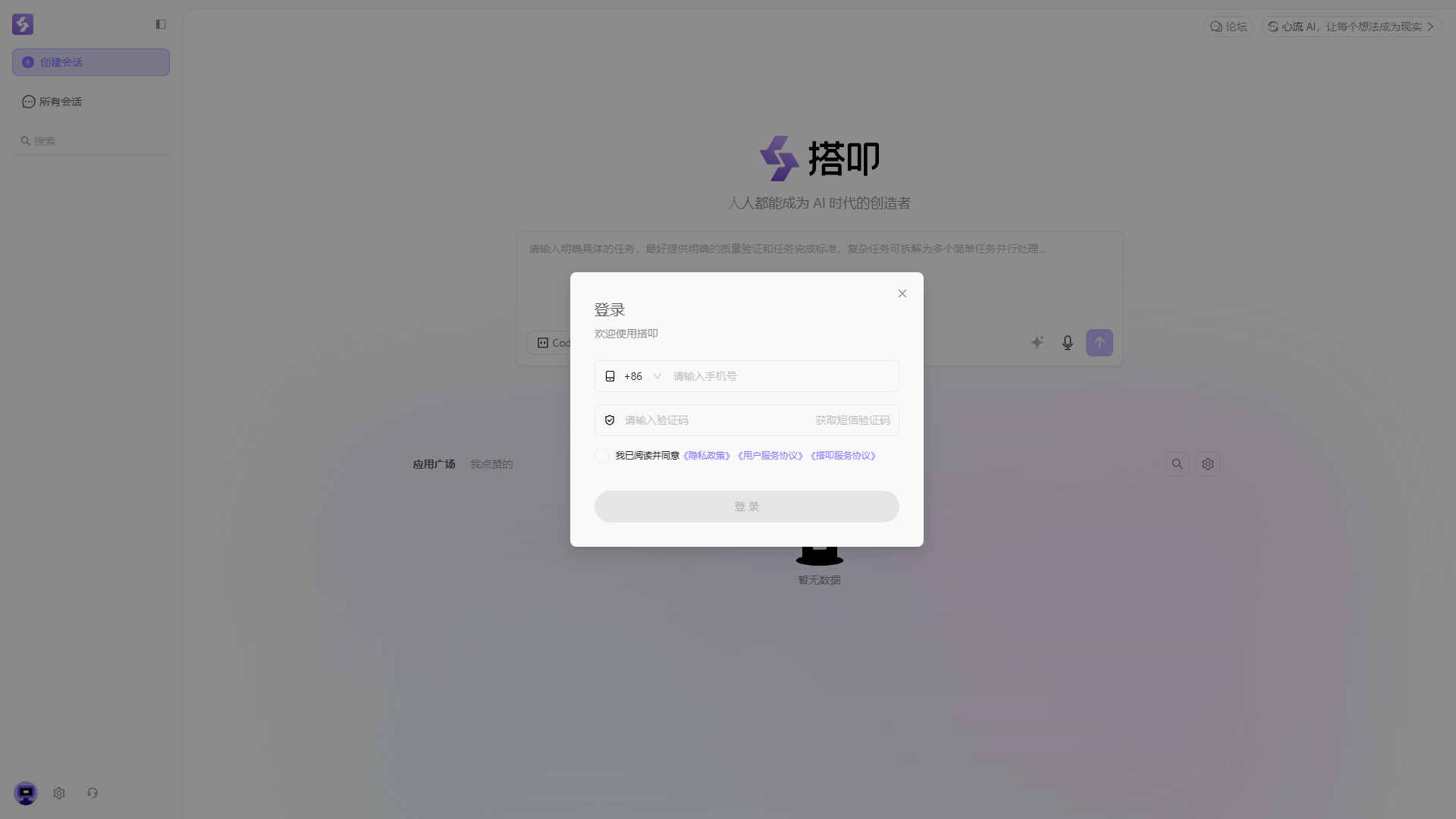1456x819 pixels.
Task: Open the user avatar in the sidebar footer
Action: (x=26, y=793)
